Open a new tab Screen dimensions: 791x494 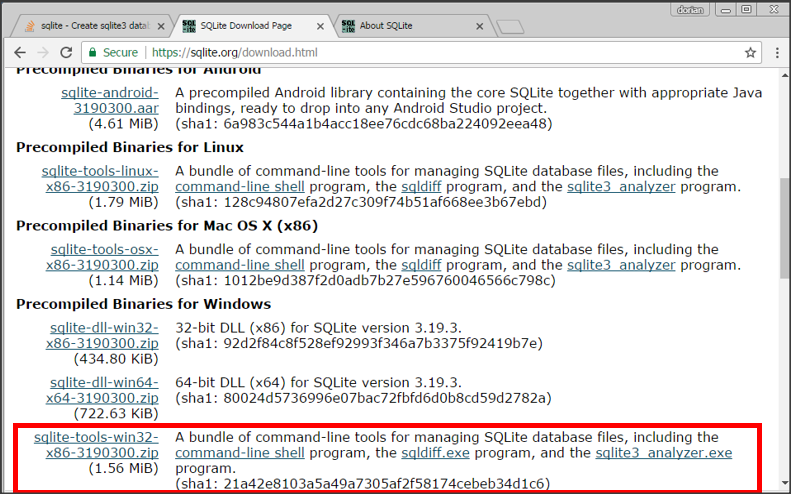(510, 27)
